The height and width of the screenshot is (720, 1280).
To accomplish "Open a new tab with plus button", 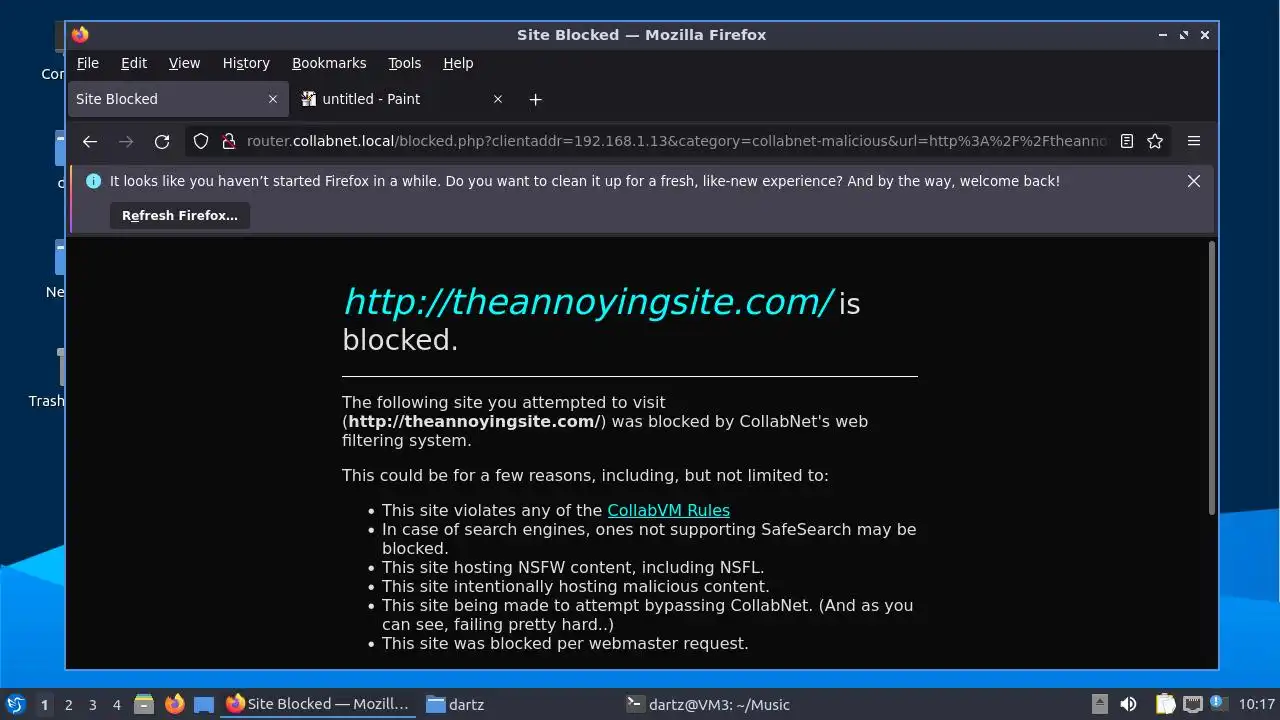I will [535, 99].
